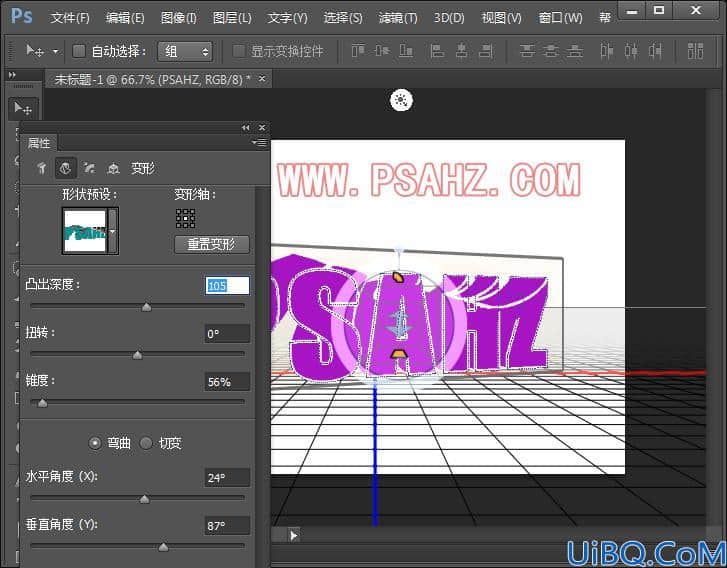Image resolution: width=727 pixels, height=568 pixels.
Task: Open the 视图(V) menu
Action: 501,18
